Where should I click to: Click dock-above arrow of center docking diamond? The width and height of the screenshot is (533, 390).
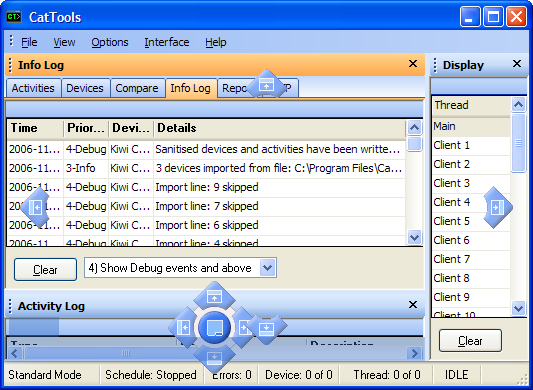click(x=214, y=296)
